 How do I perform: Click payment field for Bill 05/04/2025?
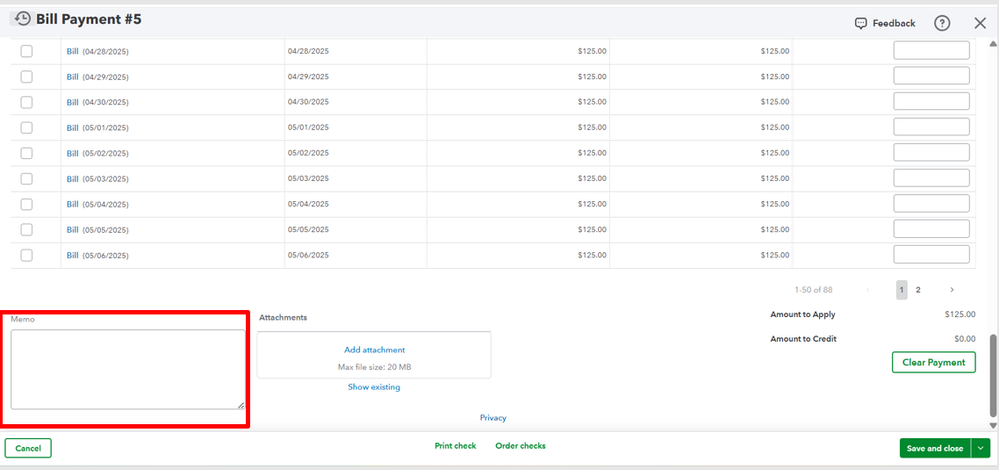931,203
